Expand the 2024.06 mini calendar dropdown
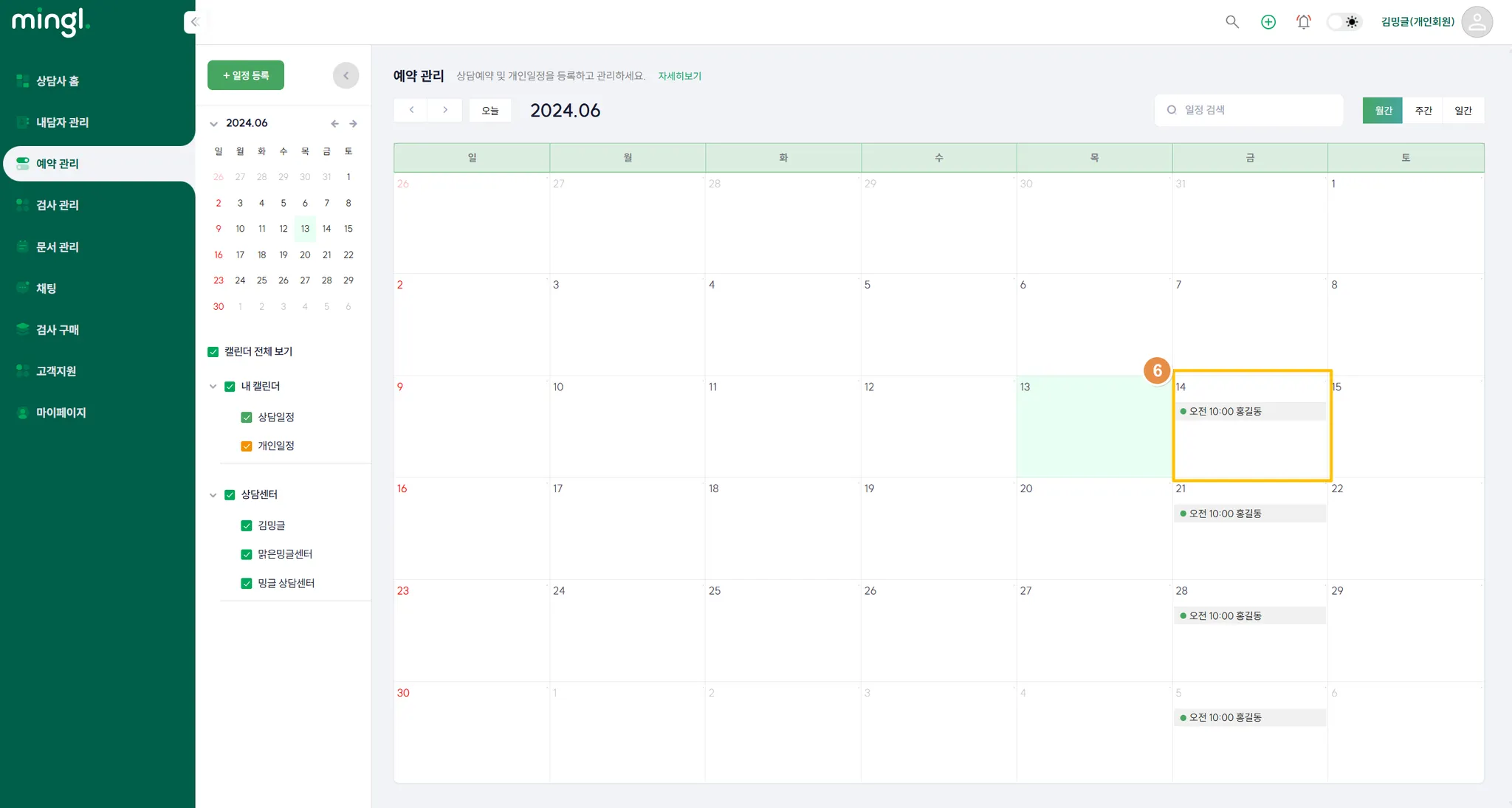 coord(213,124)
